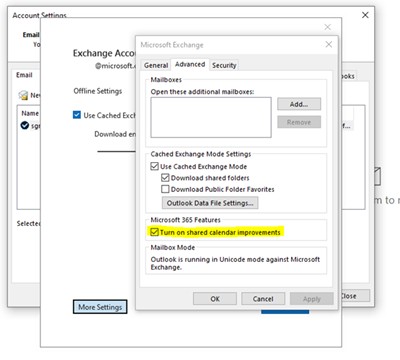Toggle Turn on shared calendar improvements

point(154,232)
